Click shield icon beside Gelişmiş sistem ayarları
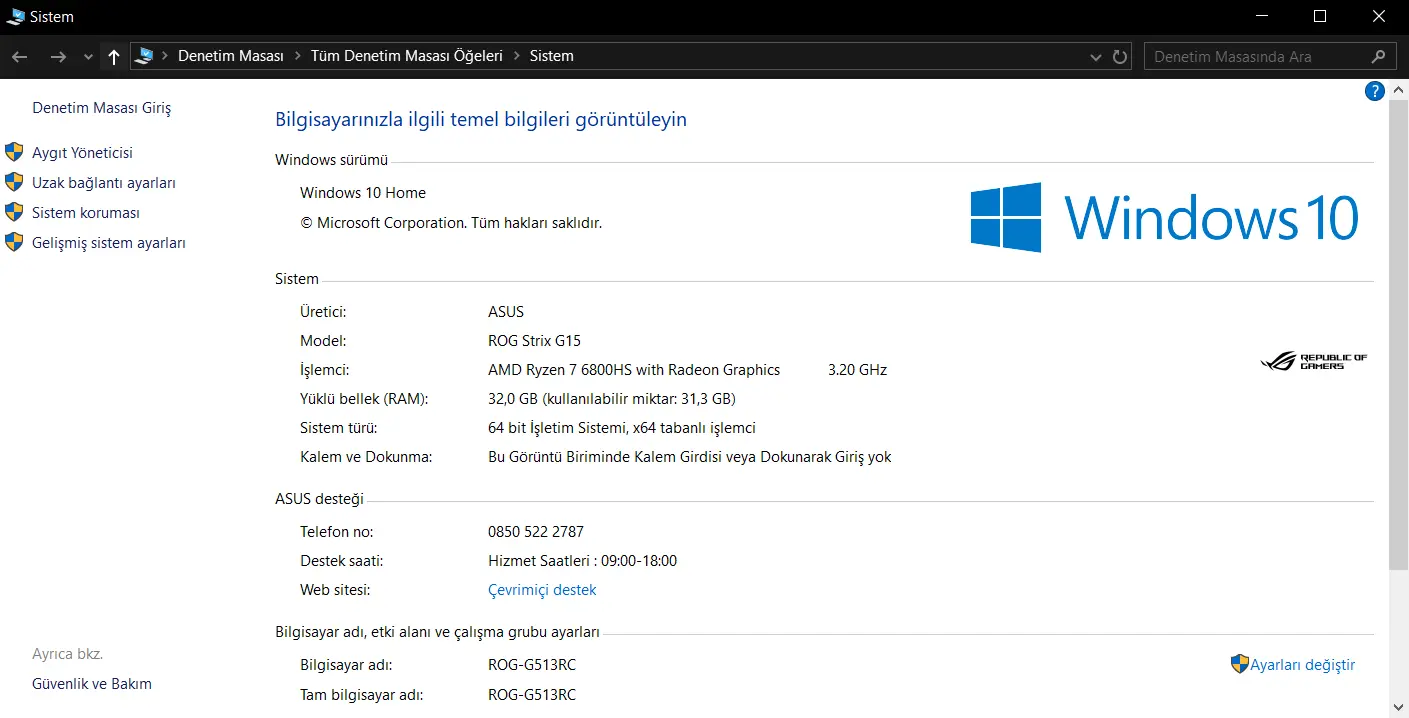This screenshot has height=718, width=1409. pos(14,242)
